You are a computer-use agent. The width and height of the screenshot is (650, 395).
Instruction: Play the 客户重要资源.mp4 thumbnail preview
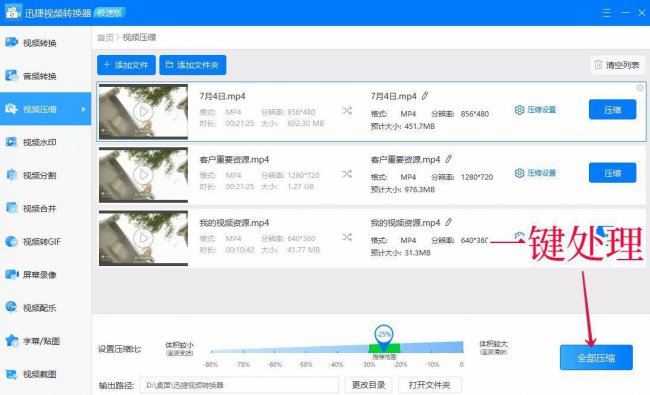pos(143,175)
